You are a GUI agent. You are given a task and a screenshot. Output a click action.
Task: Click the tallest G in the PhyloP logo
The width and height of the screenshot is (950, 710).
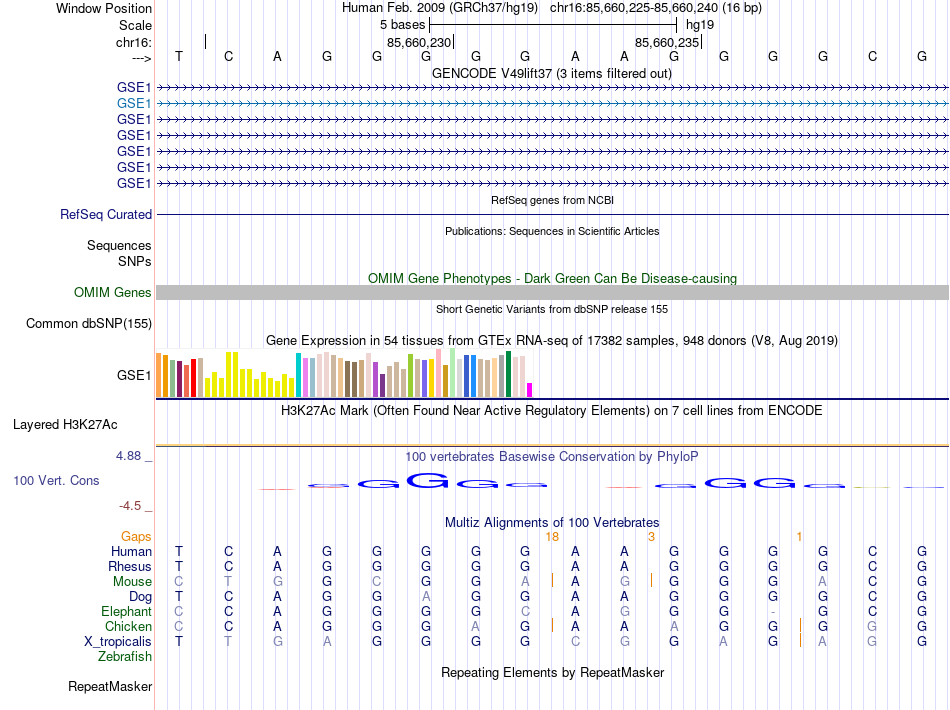pos(427,480)
